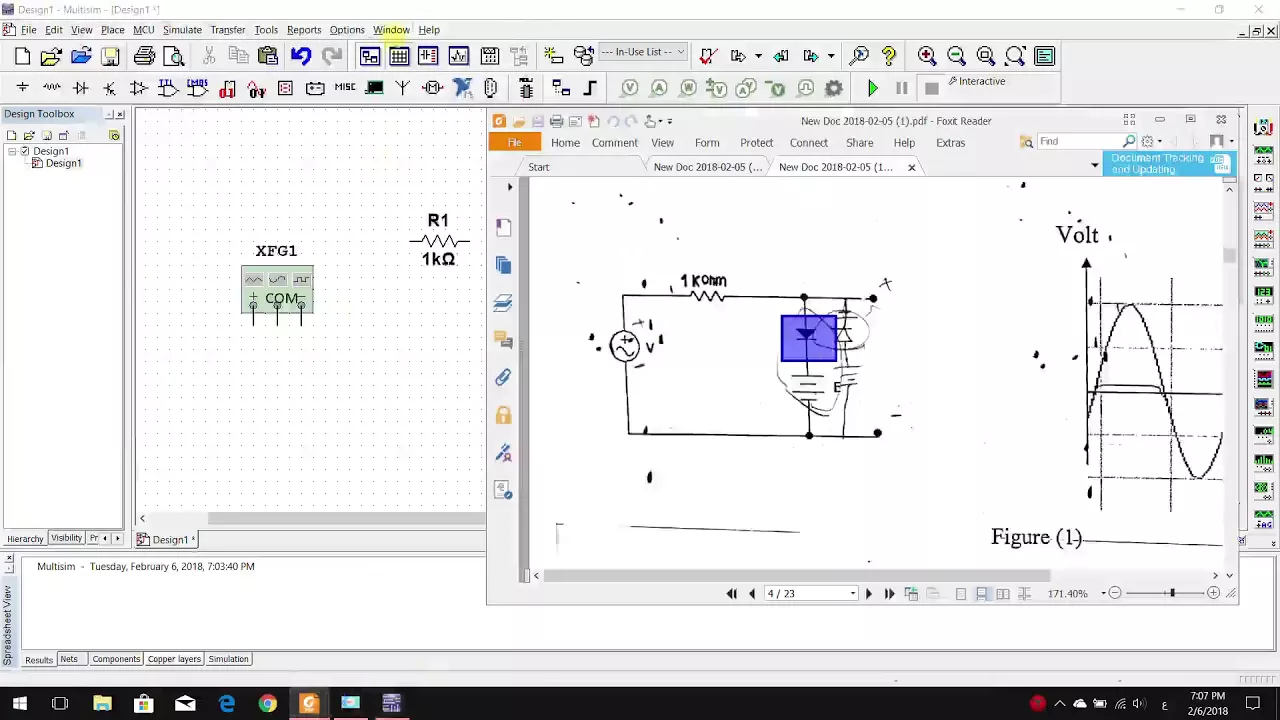
Task: Switch to the Hierarchy tab
Action: pos(25,539)
